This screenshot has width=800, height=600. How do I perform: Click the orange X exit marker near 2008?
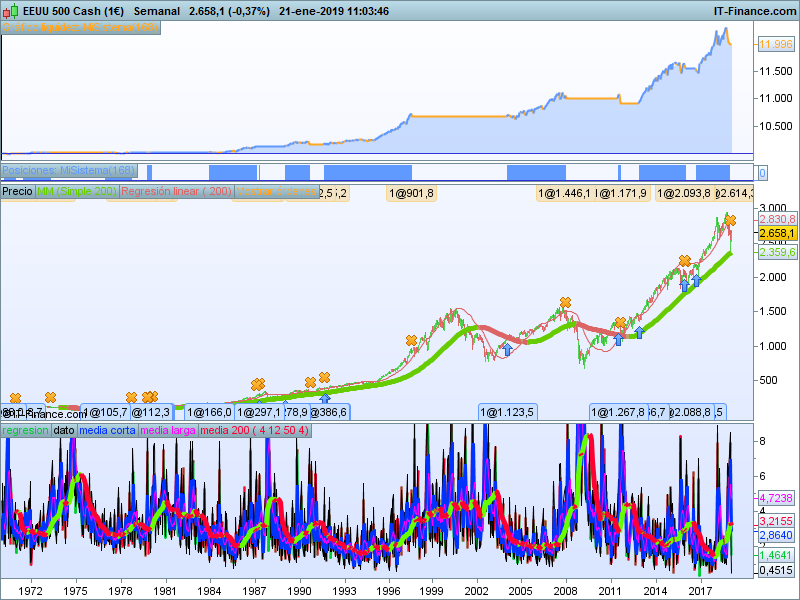[x=565, y=302]
